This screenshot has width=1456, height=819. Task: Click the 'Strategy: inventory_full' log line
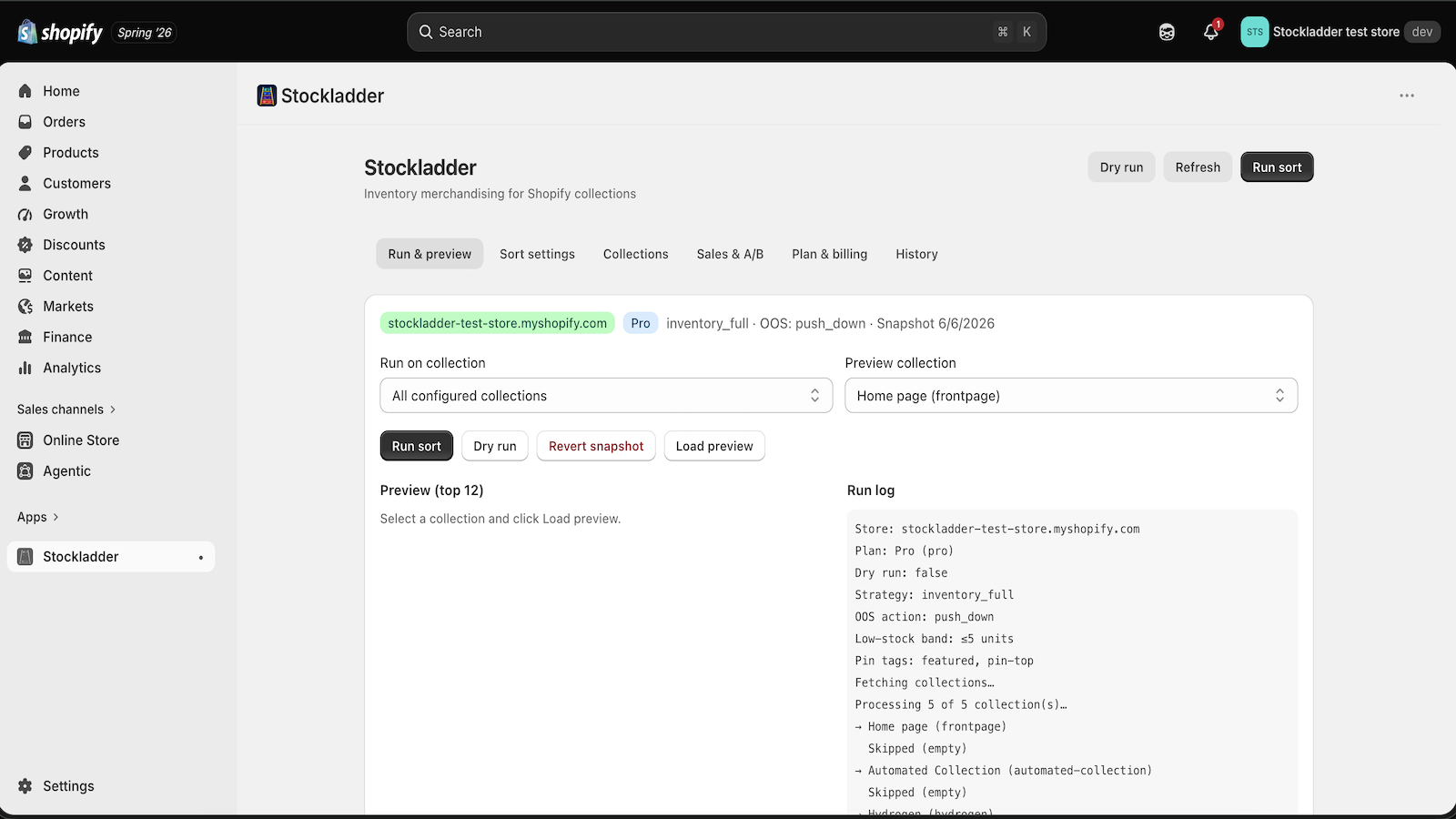click(x=935, y=595)
